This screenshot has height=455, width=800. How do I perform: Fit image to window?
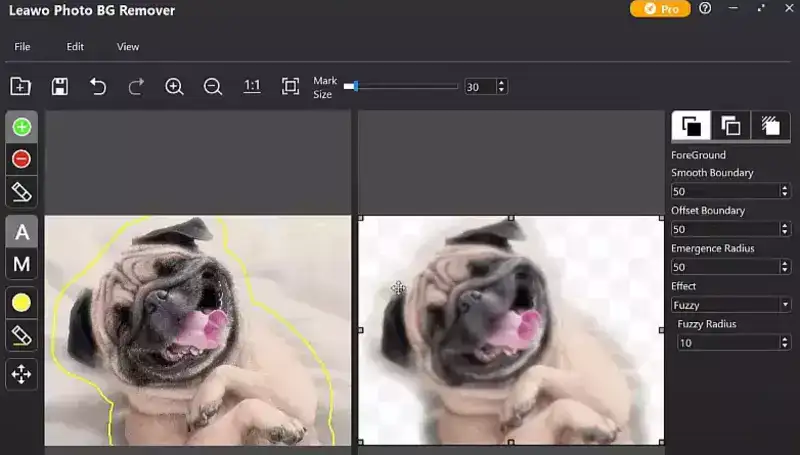click(290, 86)
